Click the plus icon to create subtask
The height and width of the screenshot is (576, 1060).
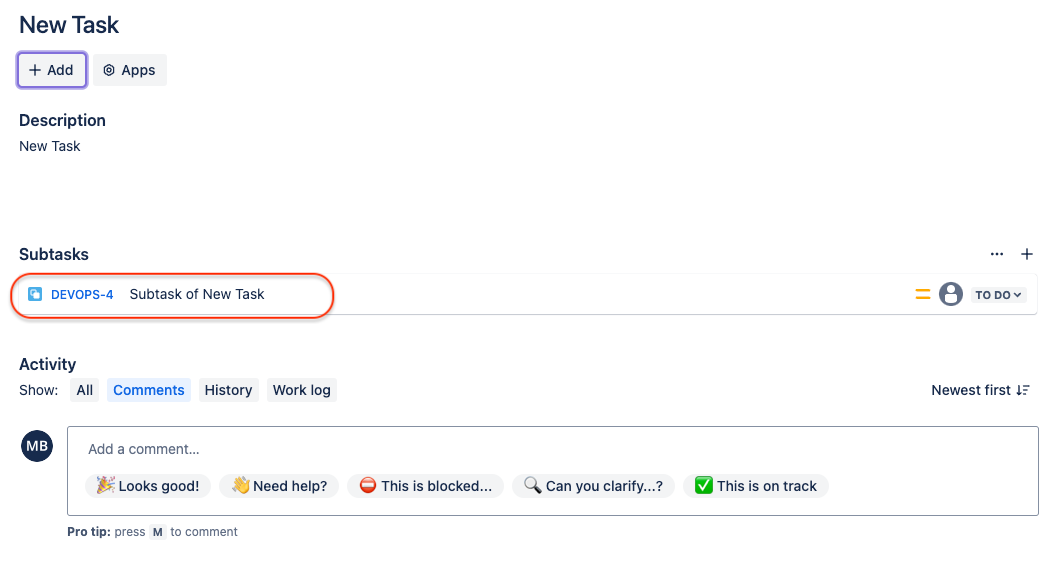click(x=1026, y=254)
